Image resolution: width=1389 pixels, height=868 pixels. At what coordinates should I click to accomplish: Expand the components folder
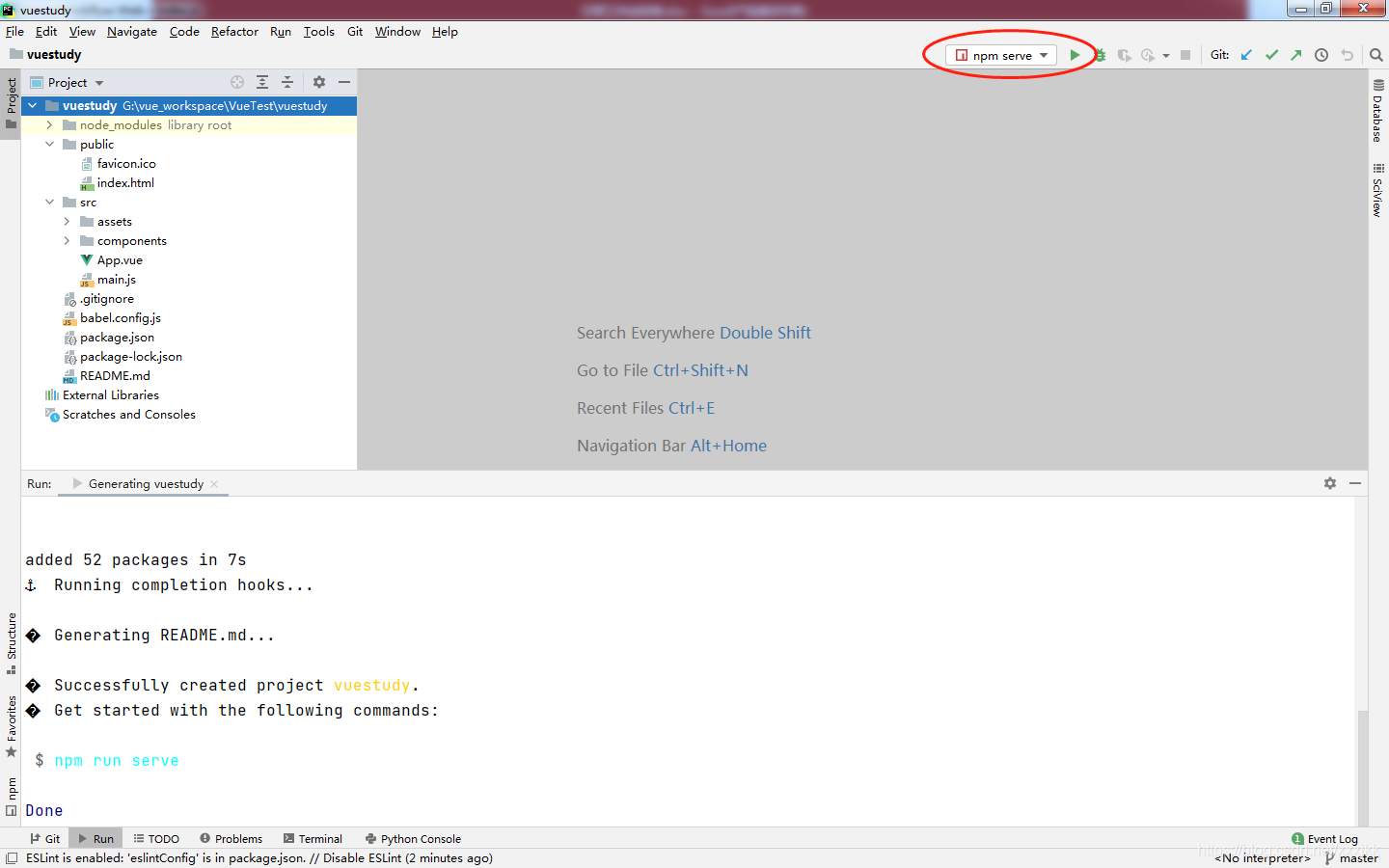point(67,241)
